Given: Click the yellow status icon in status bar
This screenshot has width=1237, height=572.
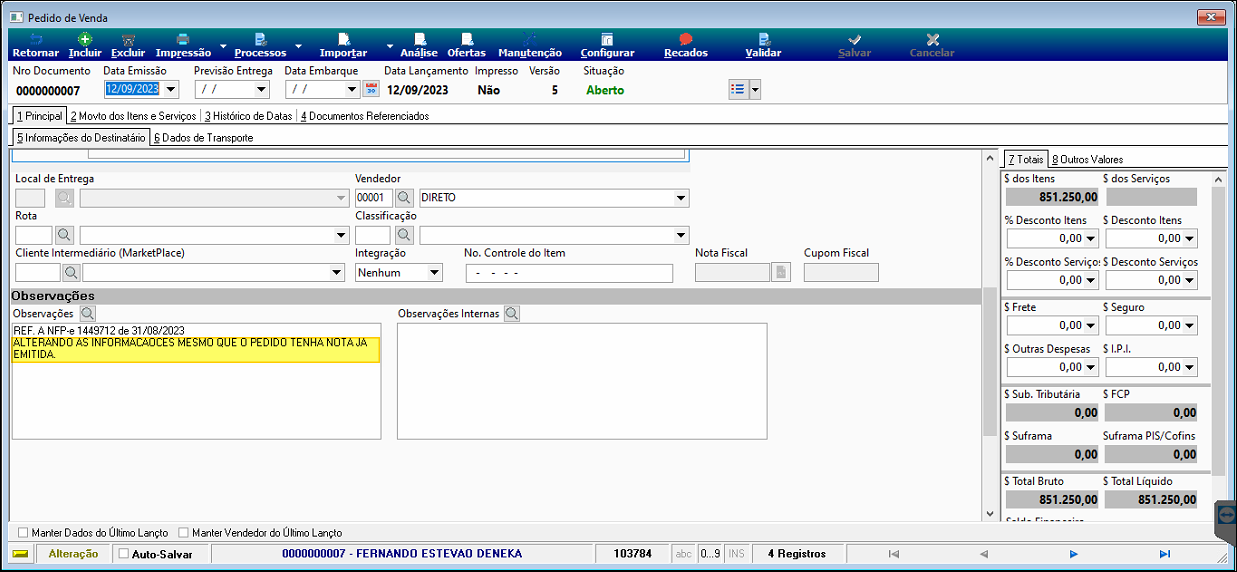Looking at the screenshot, I should [21, 553].
